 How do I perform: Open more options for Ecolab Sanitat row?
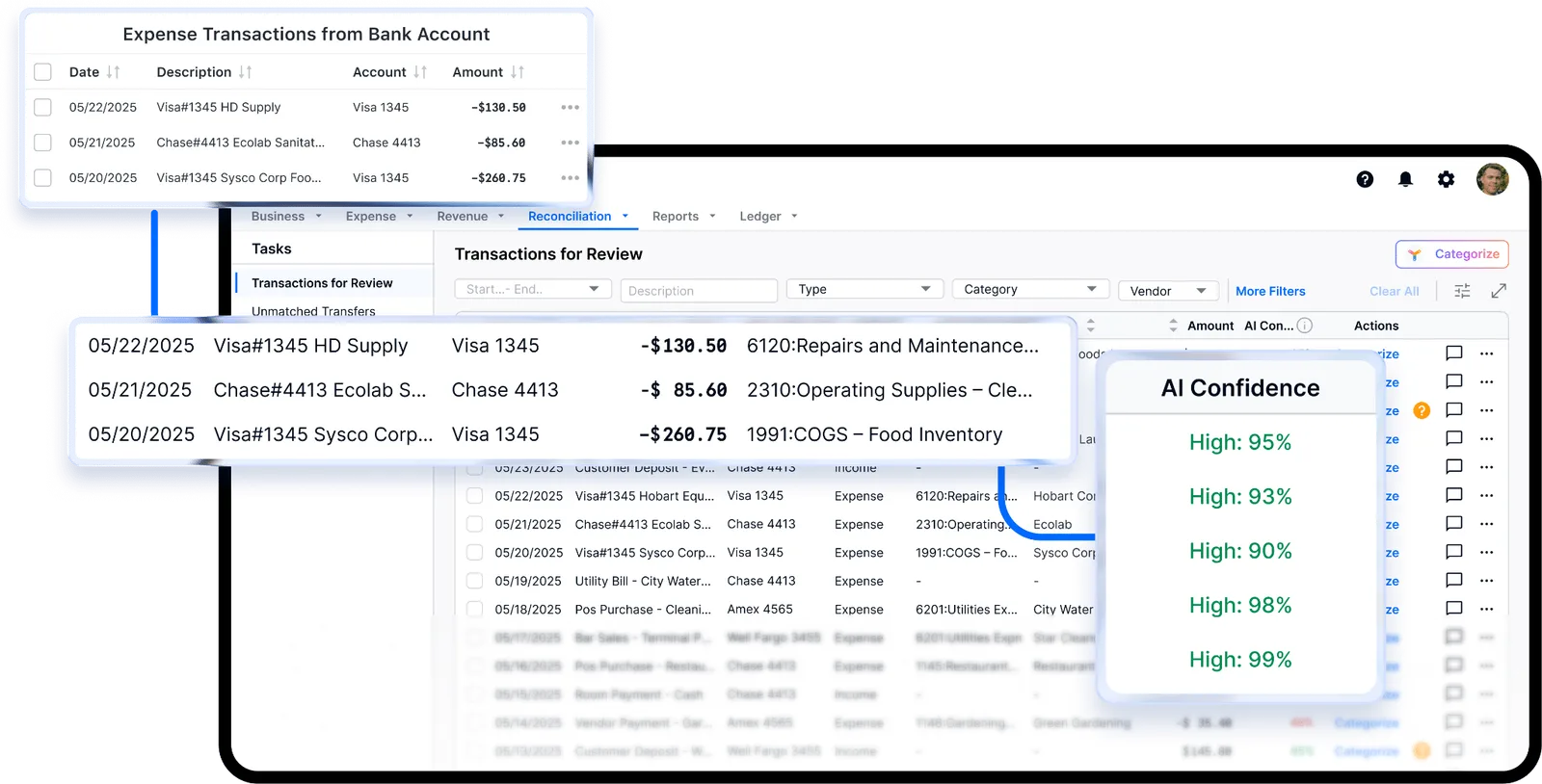(x=571, y=143)
